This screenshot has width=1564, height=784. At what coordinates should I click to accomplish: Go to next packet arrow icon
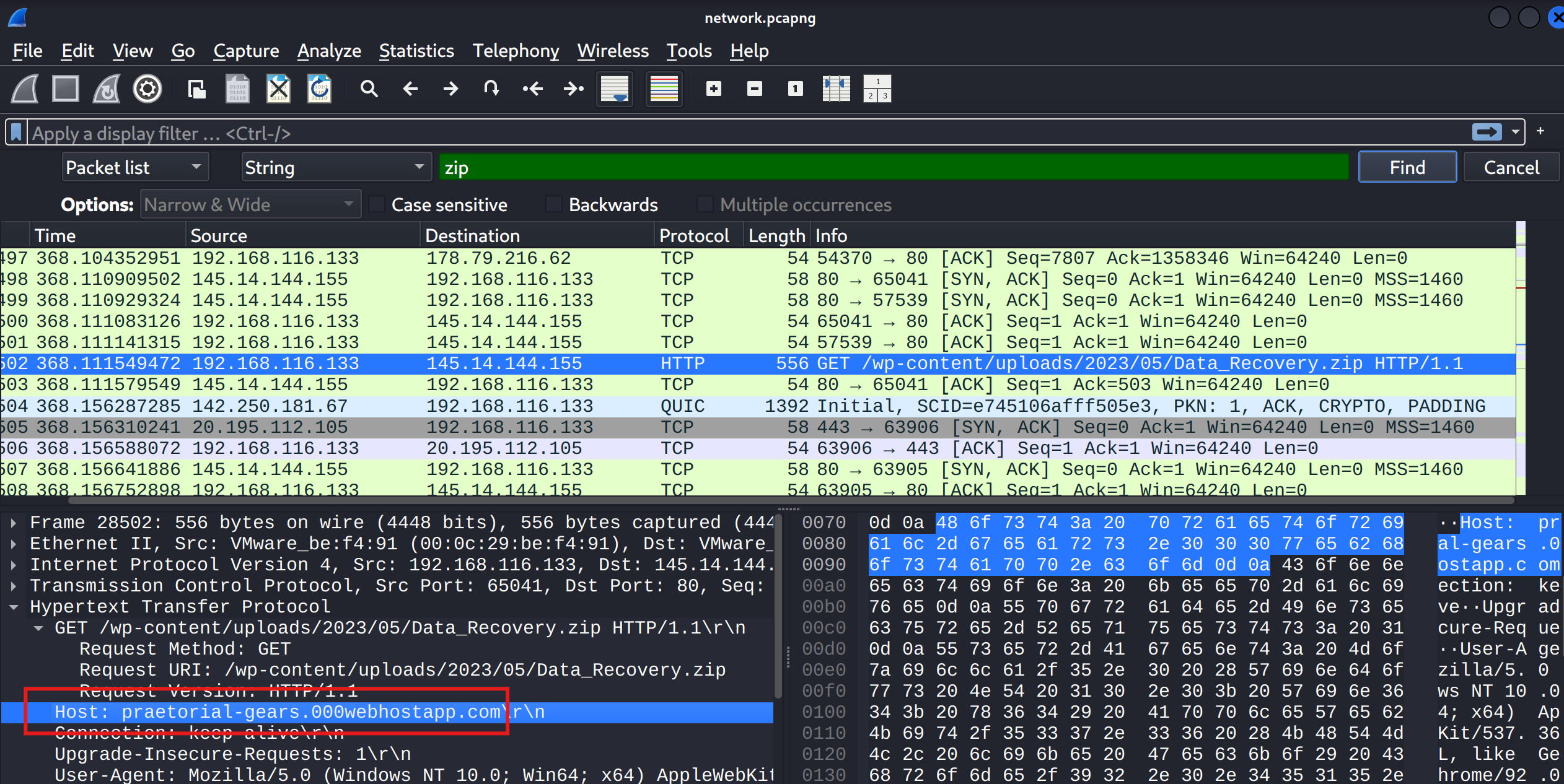coord(450,89)
